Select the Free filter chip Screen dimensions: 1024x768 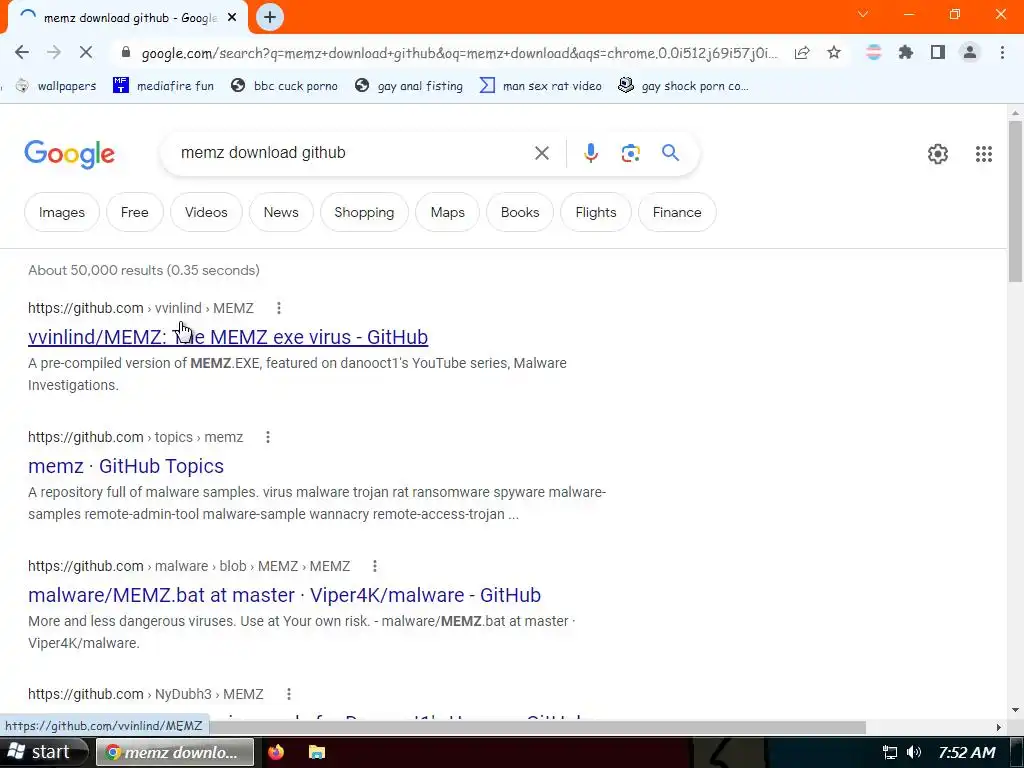click(135, 212)
